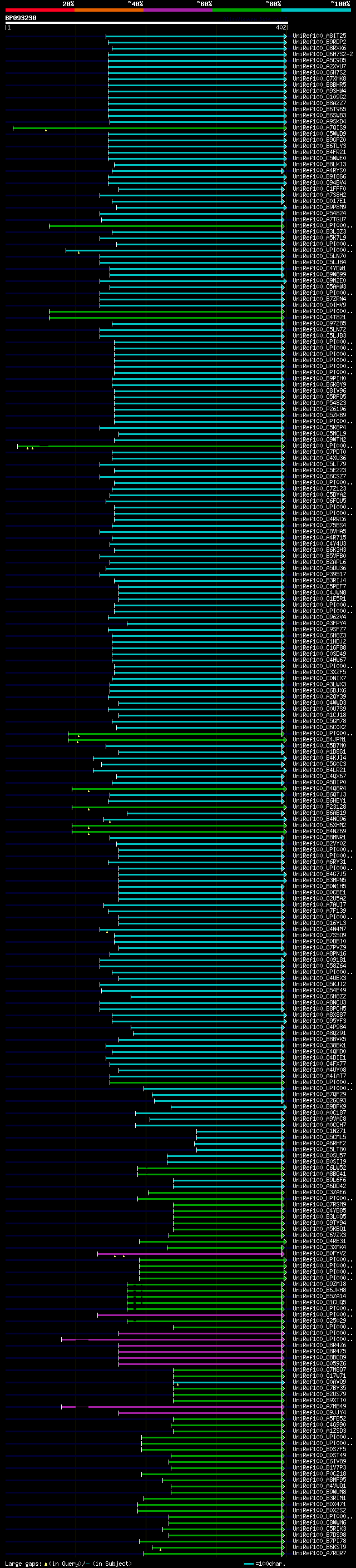This screenshot has width=356, height=1568.
Task: Open hit UniRef100_Q0CBE1
Action: pos(319,893)
